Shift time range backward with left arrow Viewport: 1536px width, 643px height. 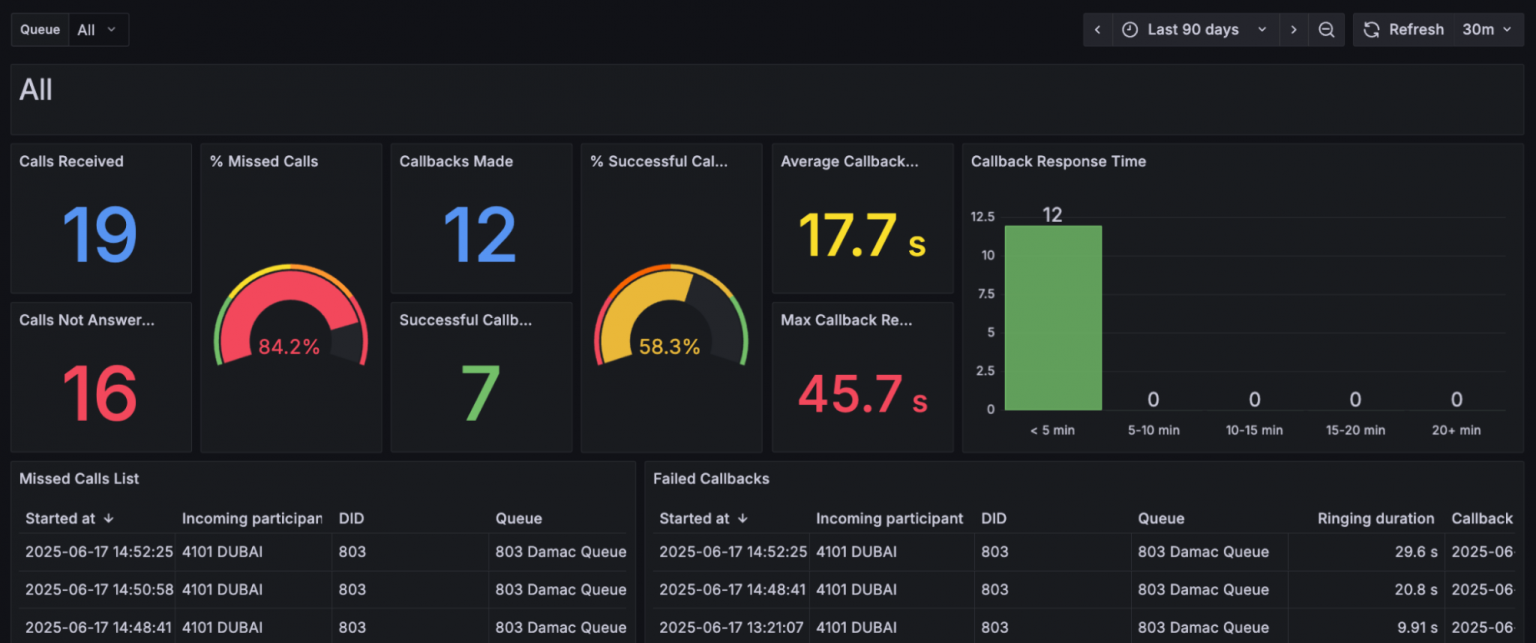pyautogui.click(x=1097, y=30)
